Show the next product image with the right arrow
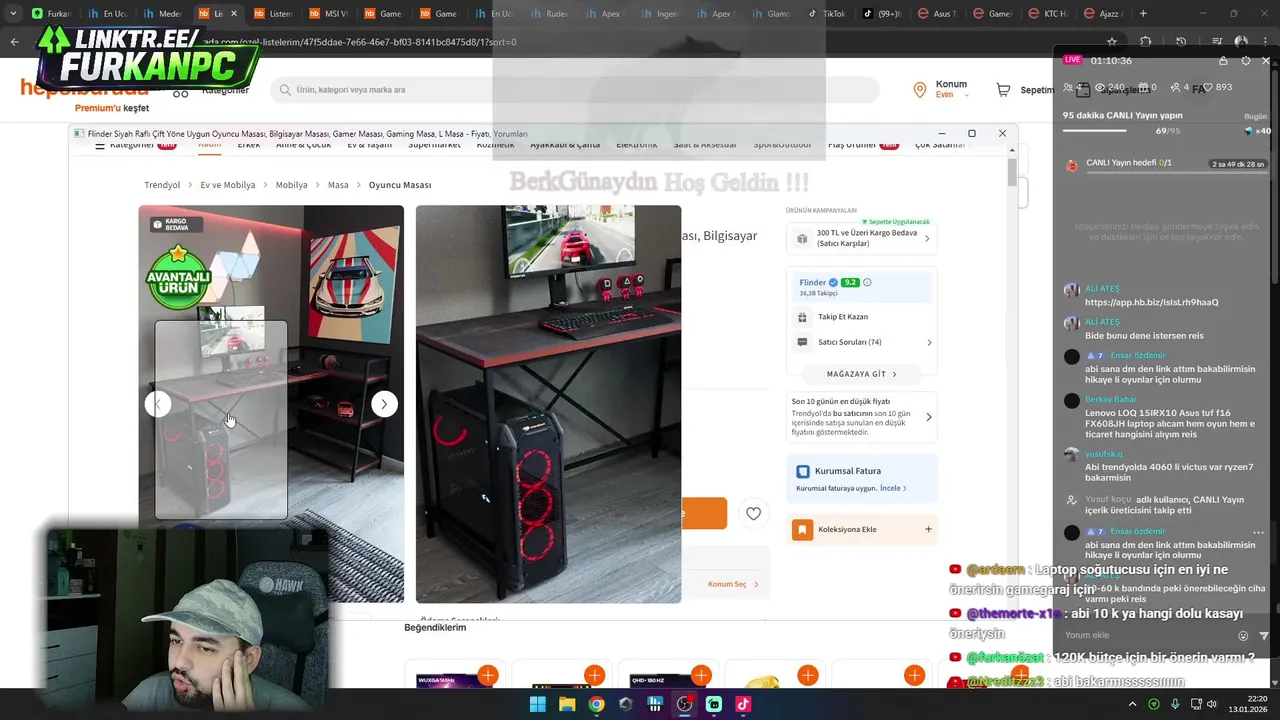Viewport: 1280px width, 720px height. [384, 404]
